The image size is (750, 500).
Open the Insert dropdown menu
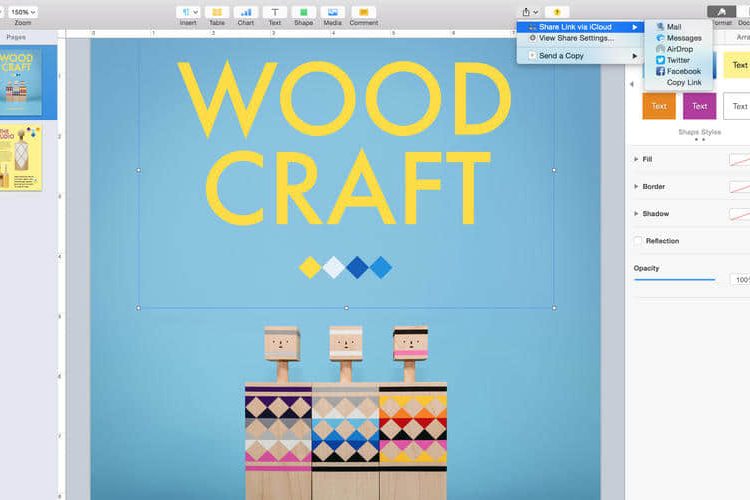tap(188, 12)
